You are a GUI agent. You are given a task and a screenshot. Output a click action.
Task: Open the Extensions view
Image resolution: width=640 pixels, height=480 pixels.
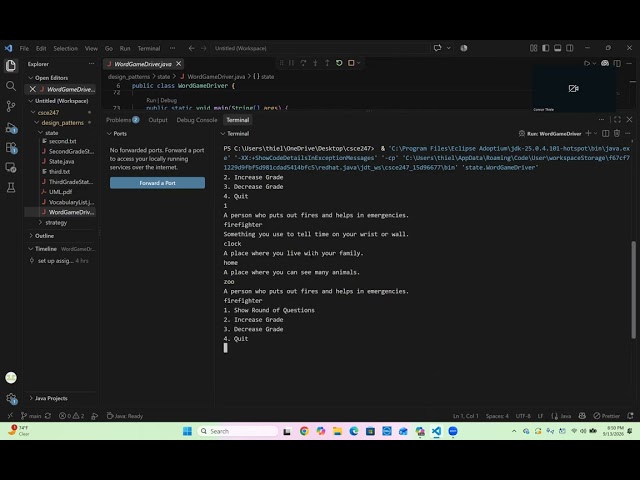pyautogui.click(x=11, y=147)
